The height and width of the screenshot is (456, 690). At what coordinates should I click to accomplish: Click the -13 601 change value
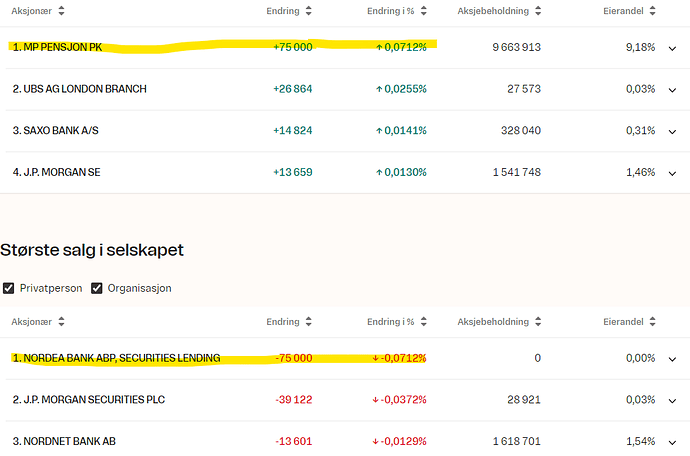tap(294, 441)
